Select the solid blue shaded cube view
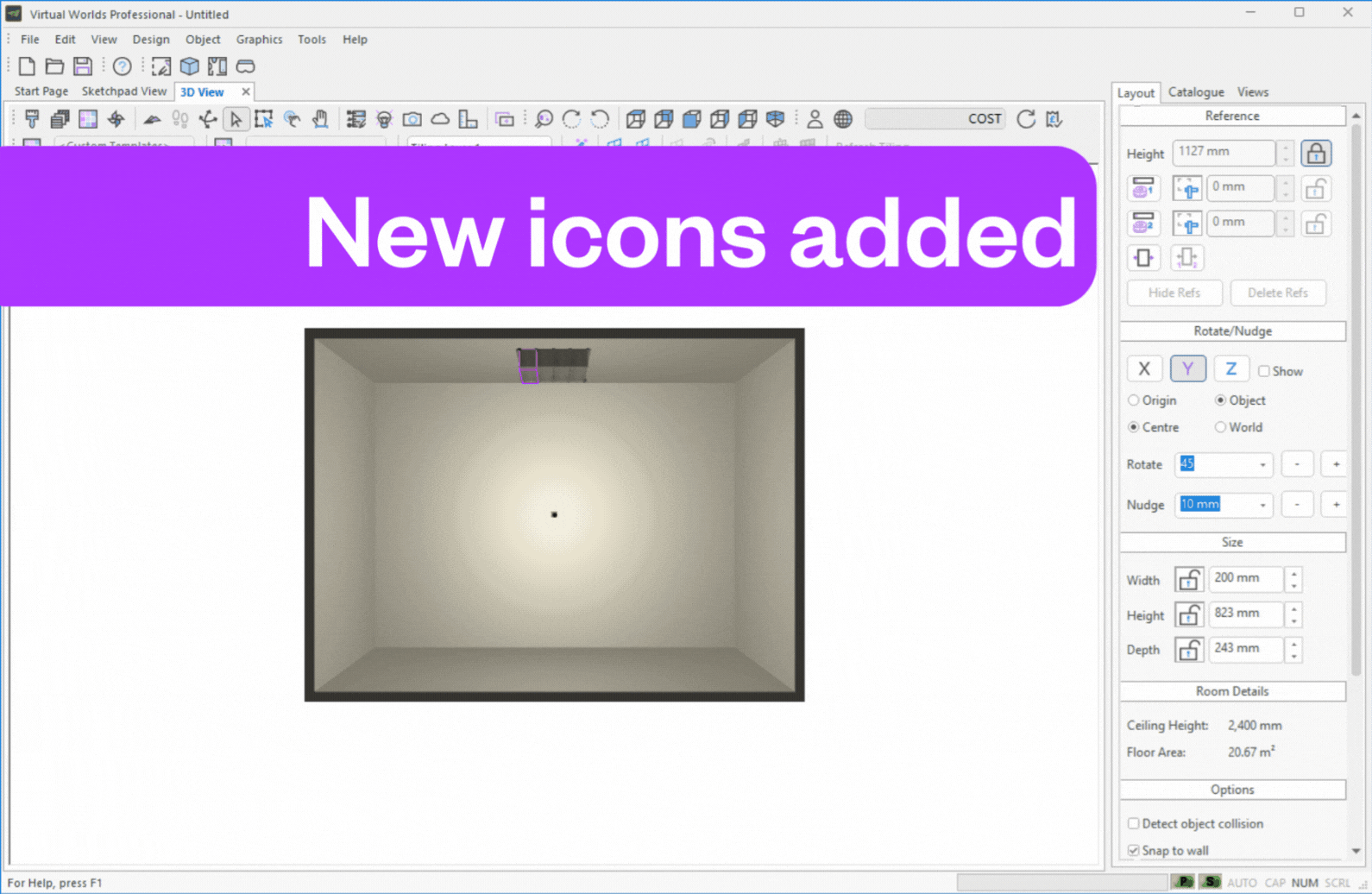Screen dimensions: 1372x894 point(692,119)
